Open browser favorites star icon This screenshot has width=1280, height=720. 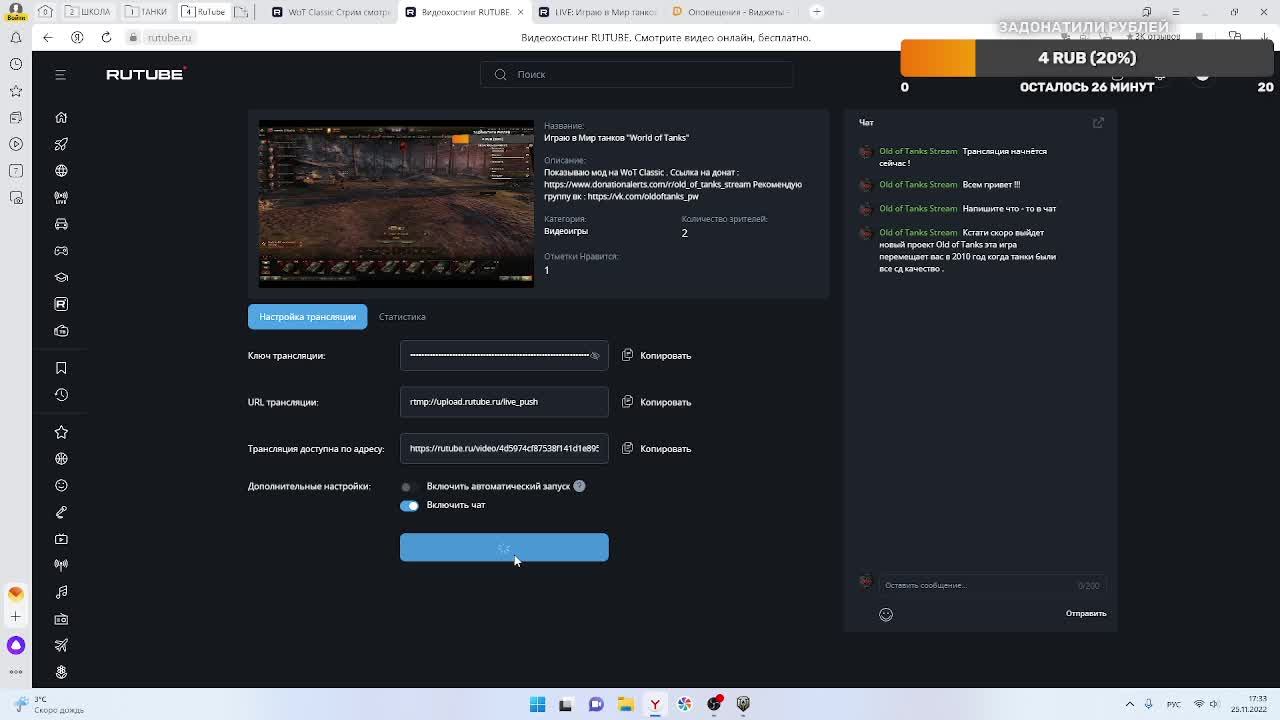[16, 91]
